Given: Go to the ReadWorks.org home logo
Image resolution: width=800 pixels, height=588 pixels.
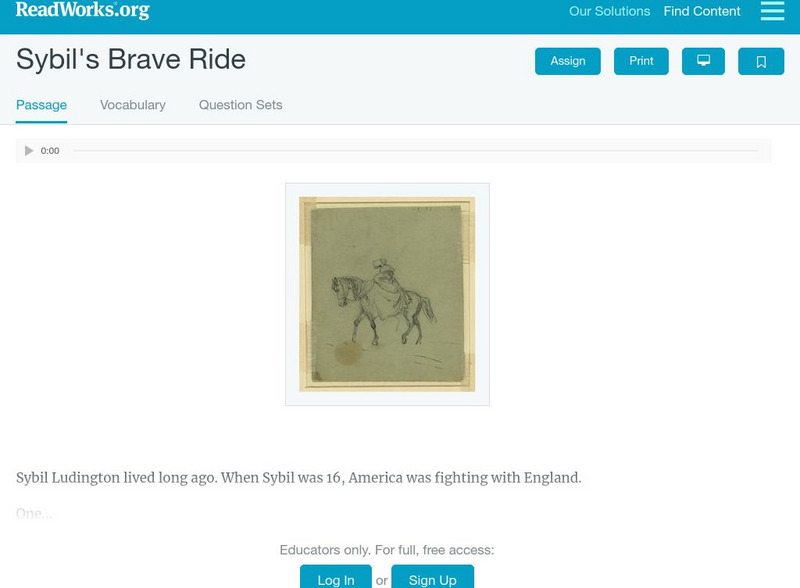Looking at the screenshot, I should coord(83,10).
